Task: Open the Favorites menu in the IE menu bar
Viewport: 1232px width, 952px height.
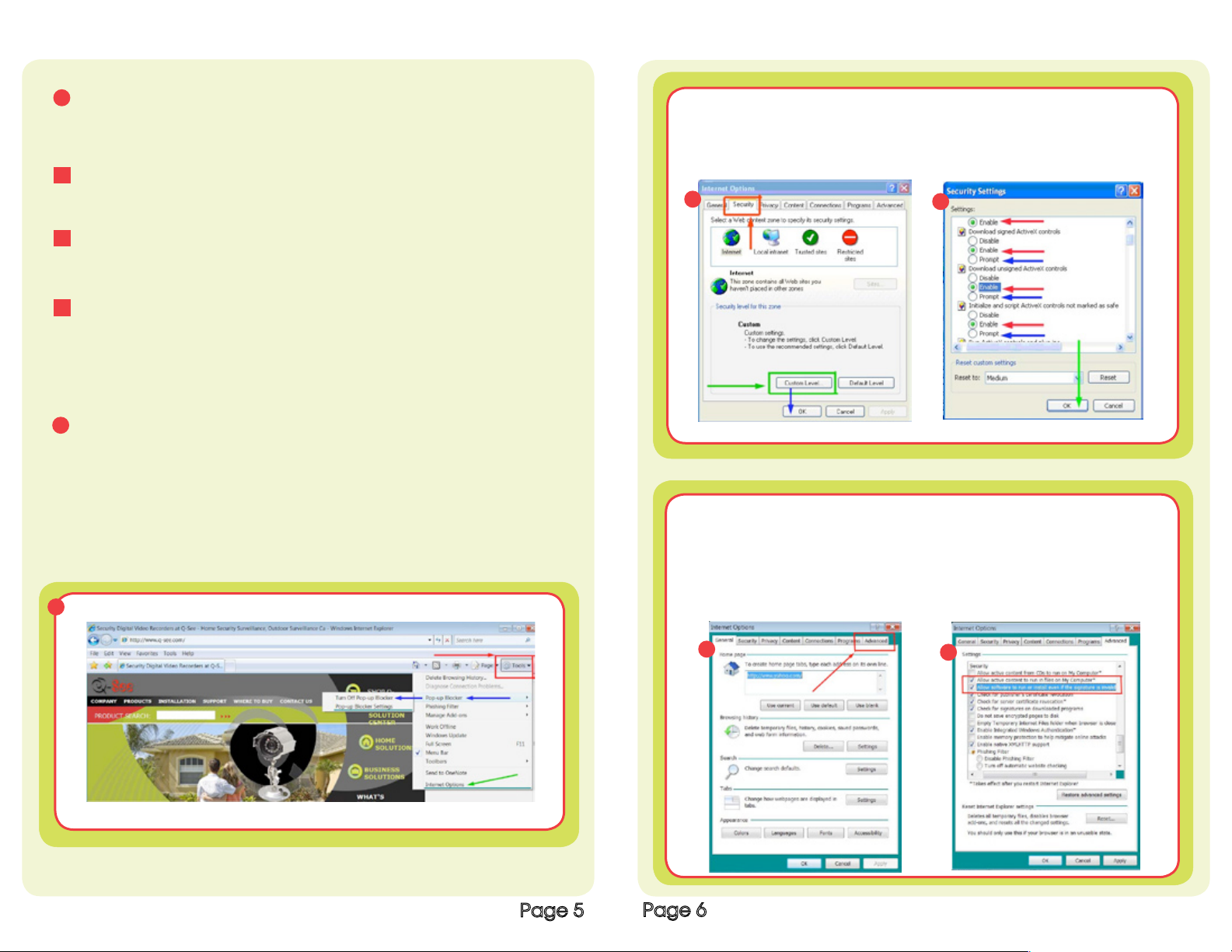Action: [147, 654]
